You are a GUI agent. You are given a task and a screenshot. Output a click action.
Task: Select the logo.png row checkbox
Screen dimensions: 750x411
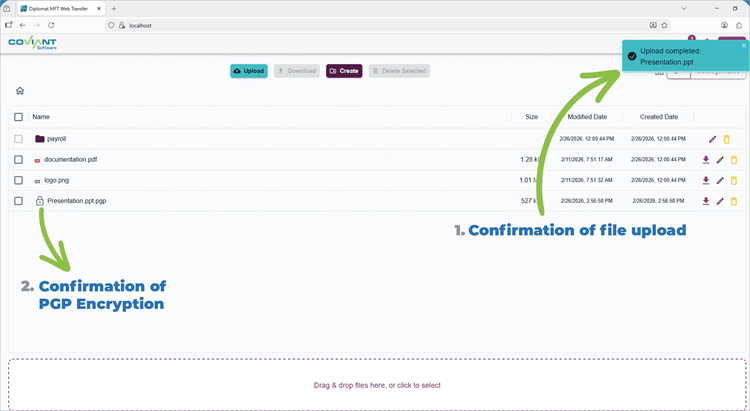[18, 180]
